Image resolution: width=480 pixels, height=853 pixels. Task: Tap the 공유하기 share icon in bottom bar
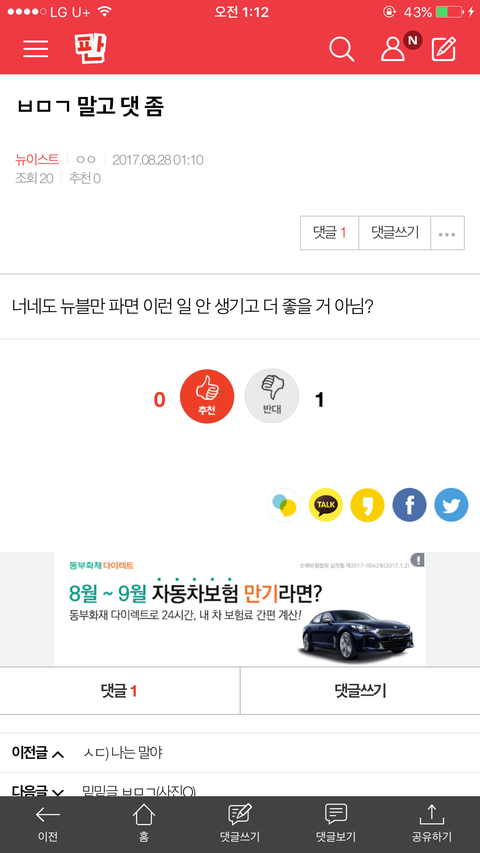click(432, 824)
